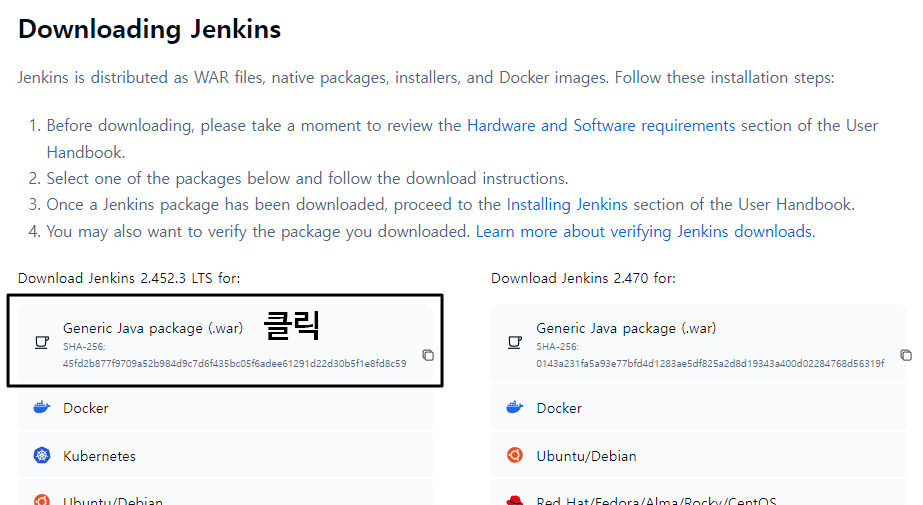Click the weekly SHA-256 hash starting 0143a231
The image size is (923, 505).
[710, 364]
